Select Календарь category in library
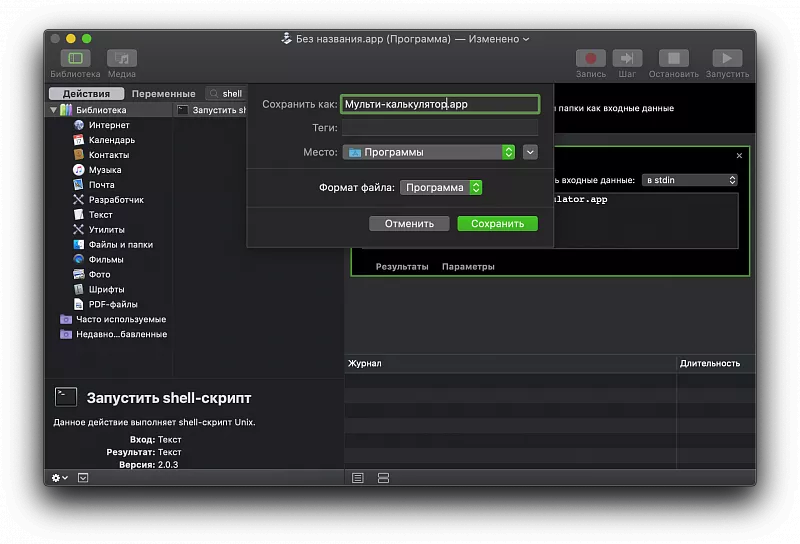This screenshot has width=800, height=544. point(111,140)
